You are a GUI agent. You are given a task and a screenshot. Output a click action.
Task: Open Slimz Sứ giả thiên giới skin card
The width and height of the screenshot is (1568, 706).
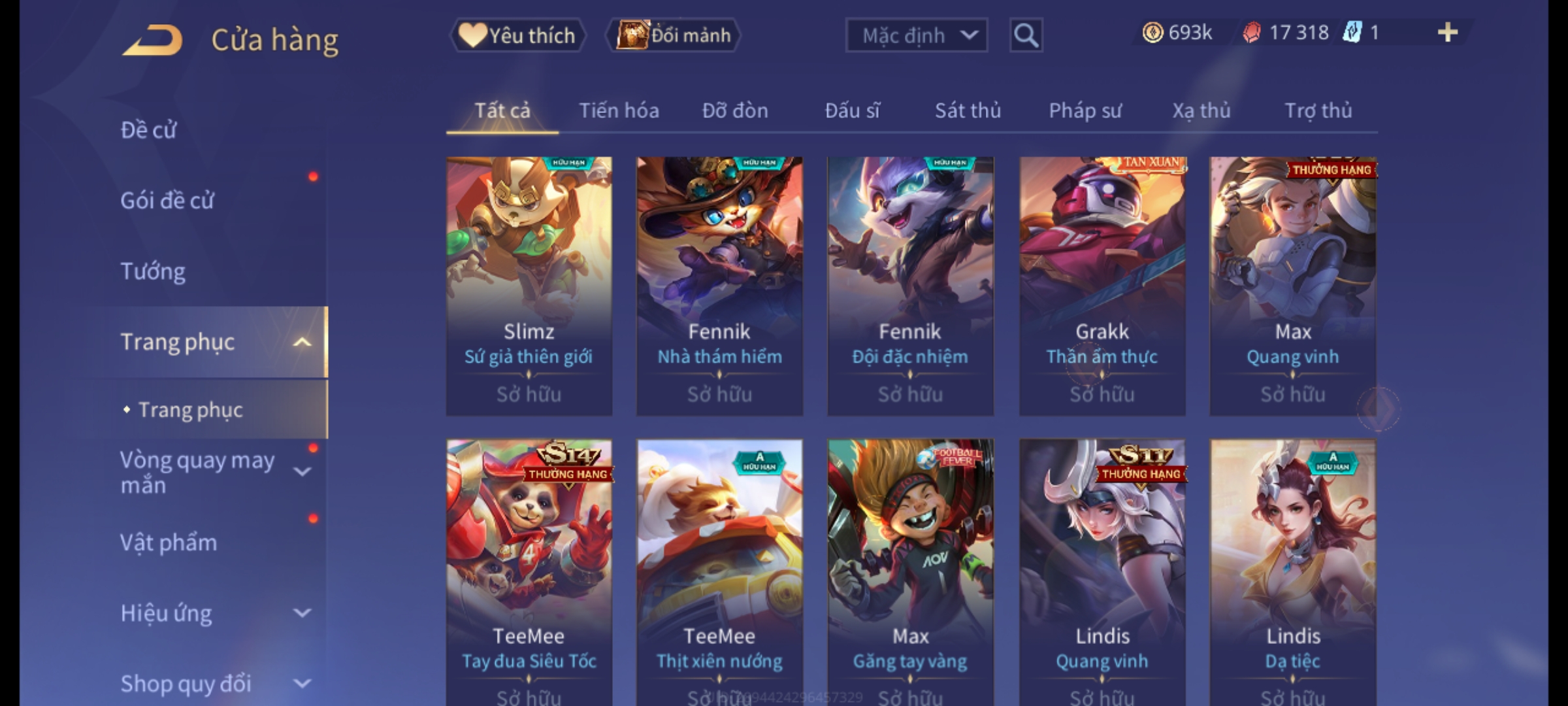pos(529,286)
